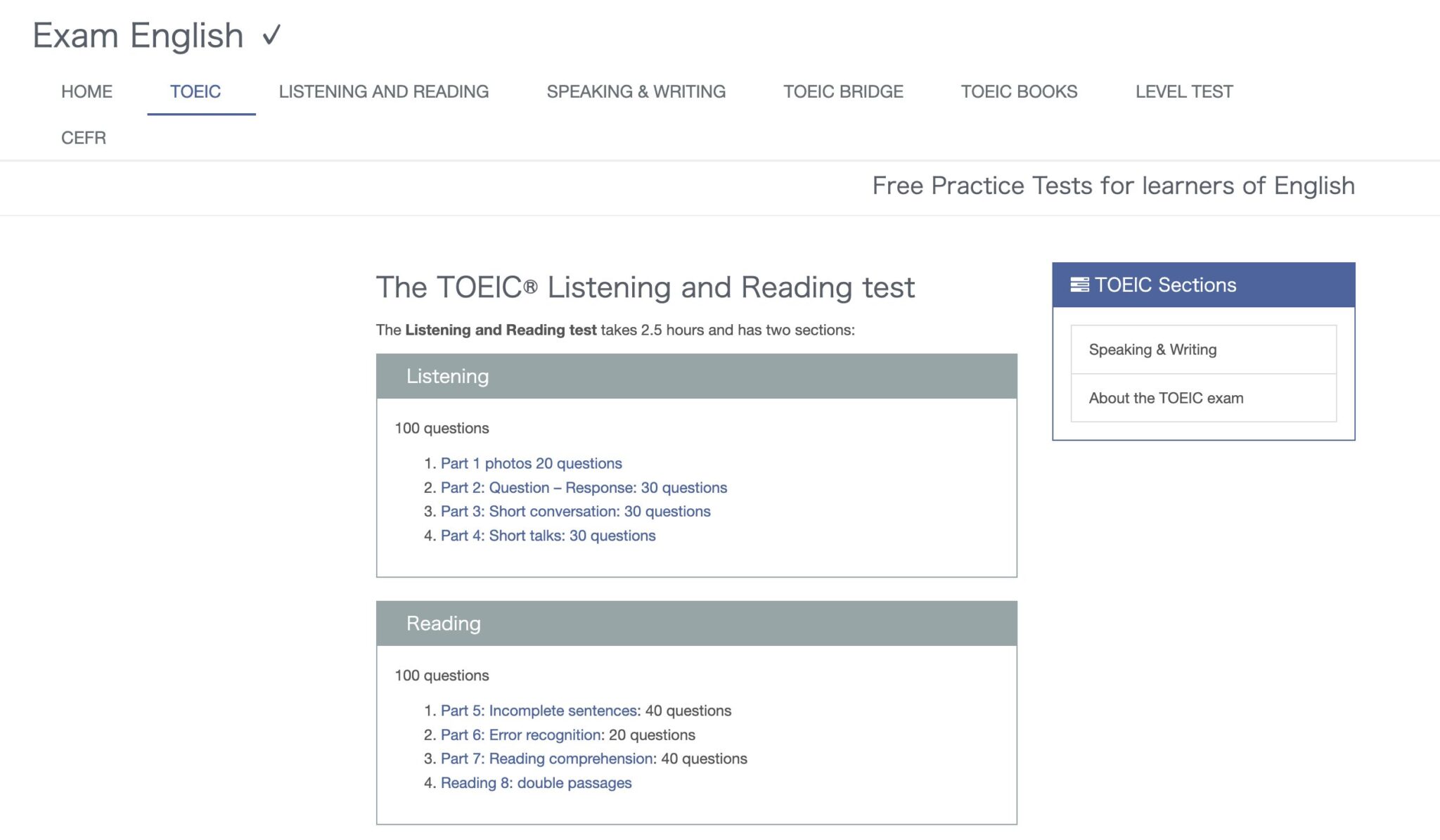Open Part 7 Reading comprehension link
The width and height of the screenshot is (1440, 840).
546,758
